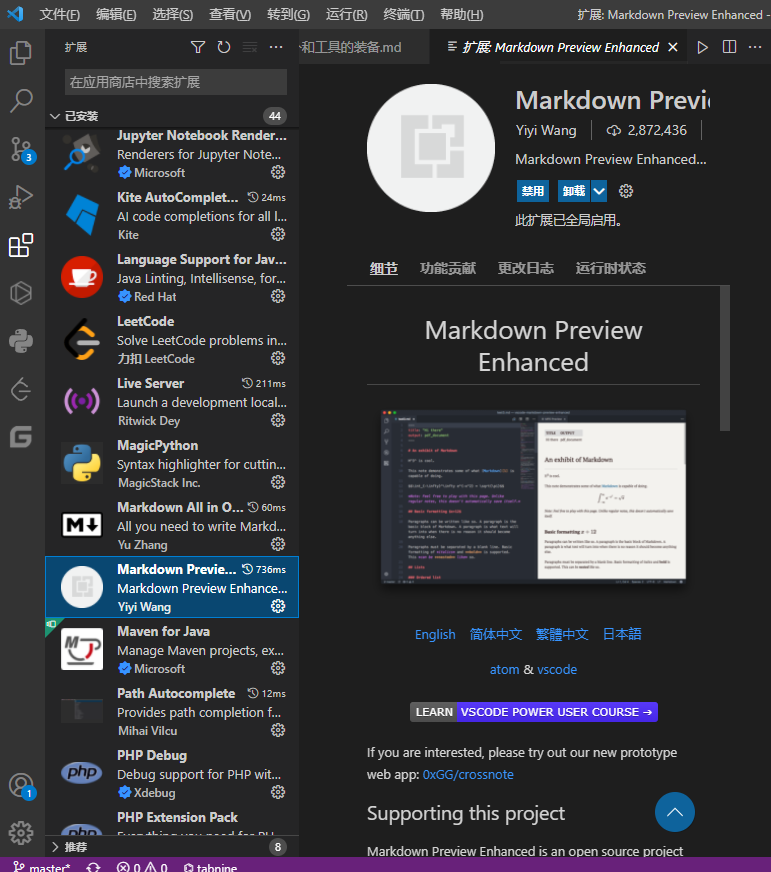Switch to the 功能贡献 tab
Screen dimensions: 771x872
448,268
